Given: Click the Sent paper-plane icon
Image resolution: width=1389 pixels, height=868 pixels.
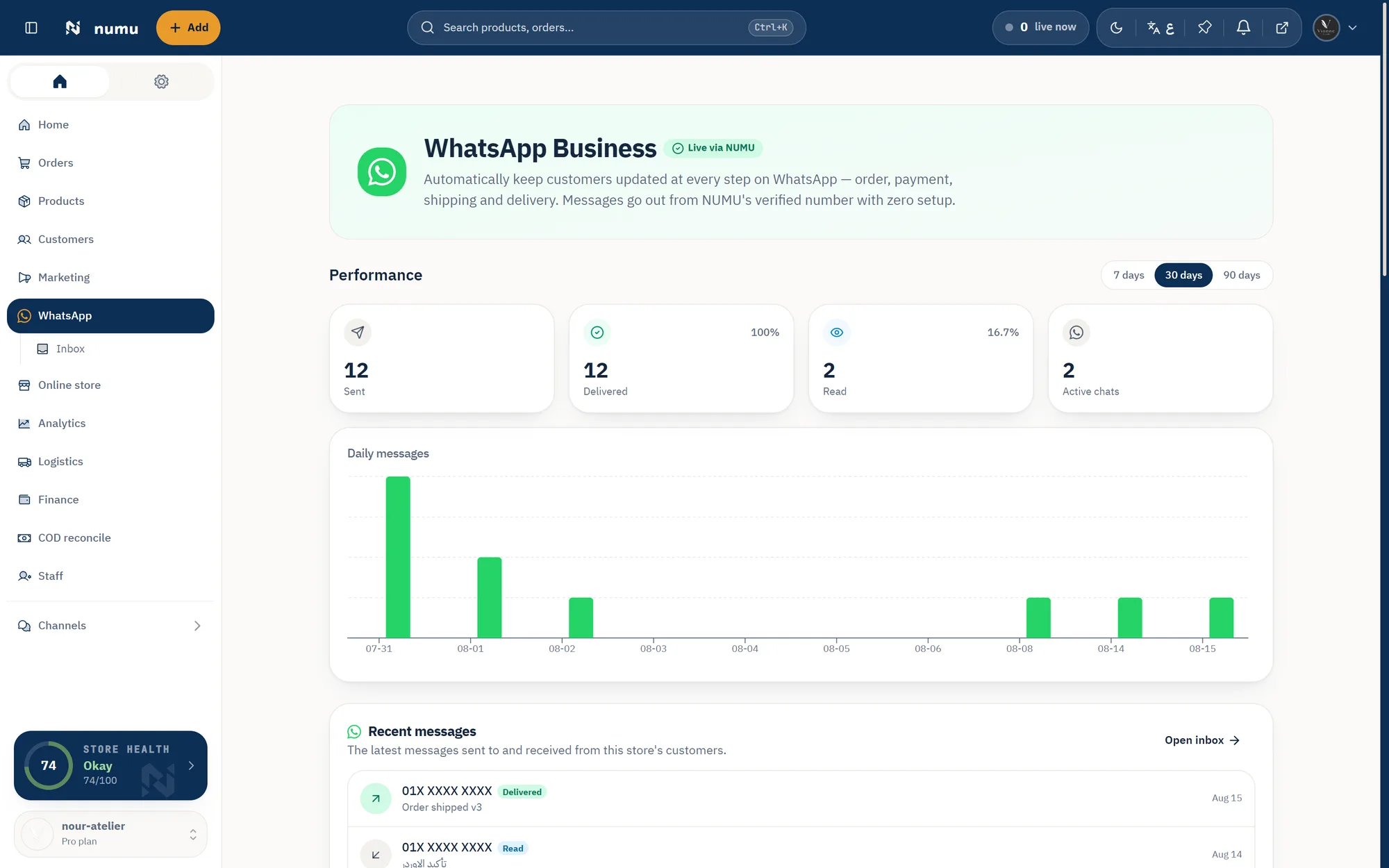Looking at the screenshot, I should (x=358, y=333).
